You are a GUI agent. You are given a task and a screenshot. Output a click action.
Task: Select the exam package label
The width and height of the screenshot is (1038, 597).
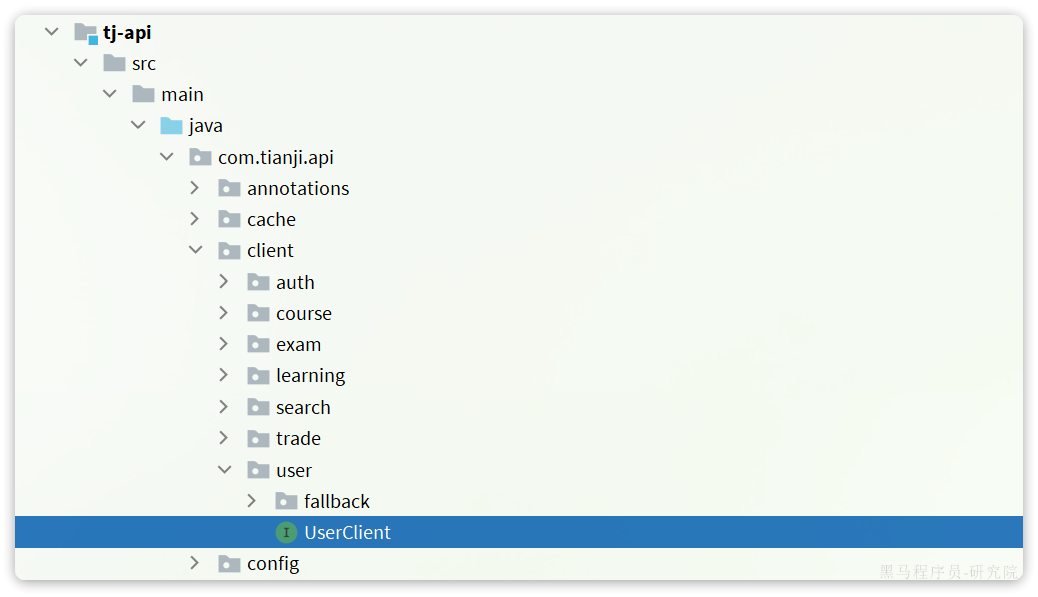[299, 345]
